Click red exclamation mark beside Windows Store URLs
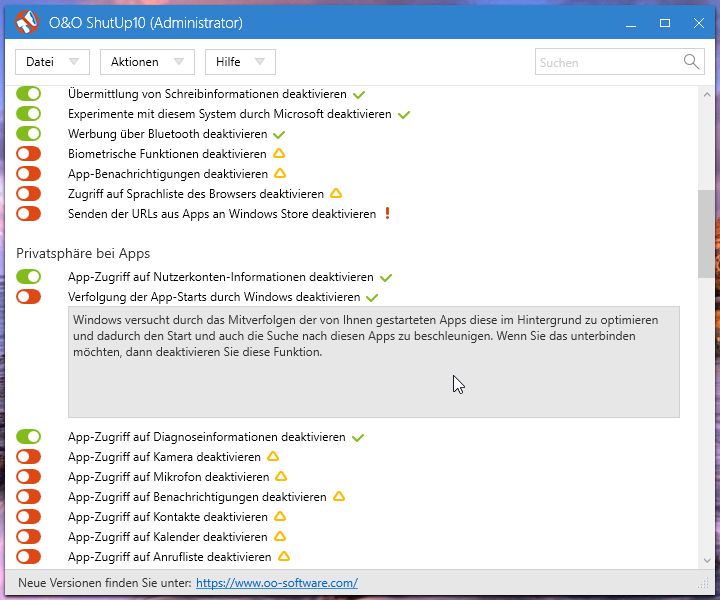 click(388, 213)
